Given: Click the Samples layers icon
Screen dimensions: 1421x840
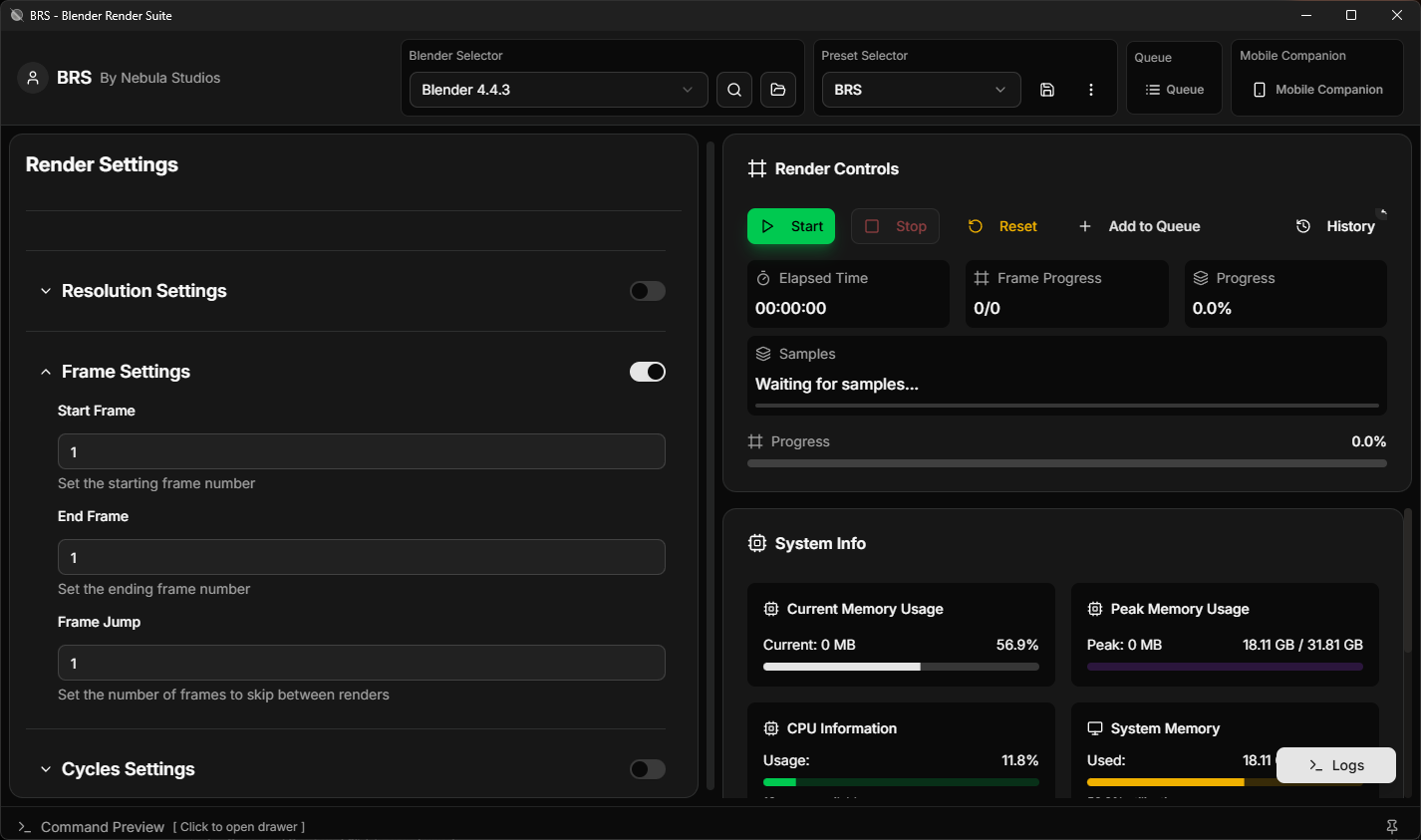Looking at the screenshot, I should [763, 354].
